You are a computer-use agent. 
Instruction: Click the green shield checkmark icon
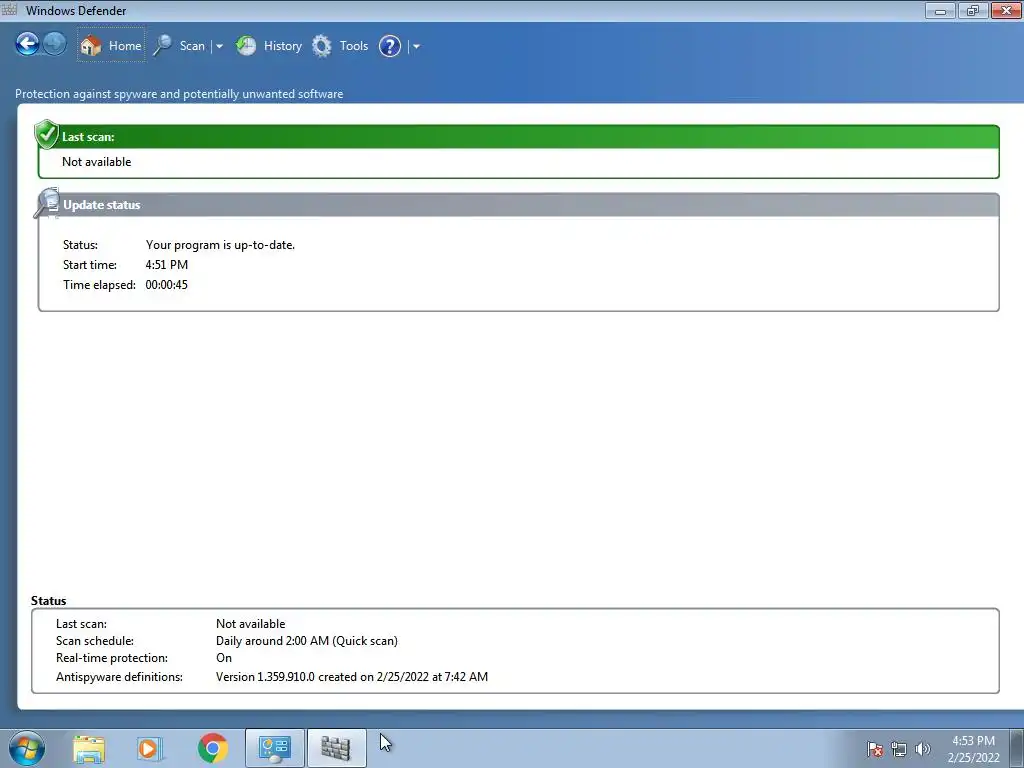pyautogui.click(x=46, y=134)
